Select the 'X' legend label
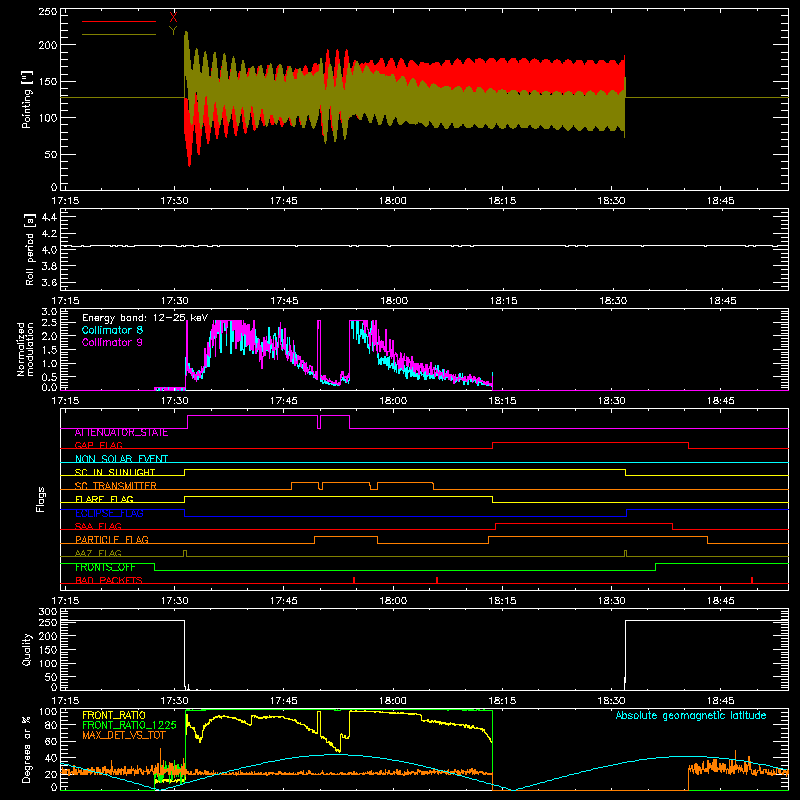The width and height of the screenshot is (800, 800). (173, 18)
